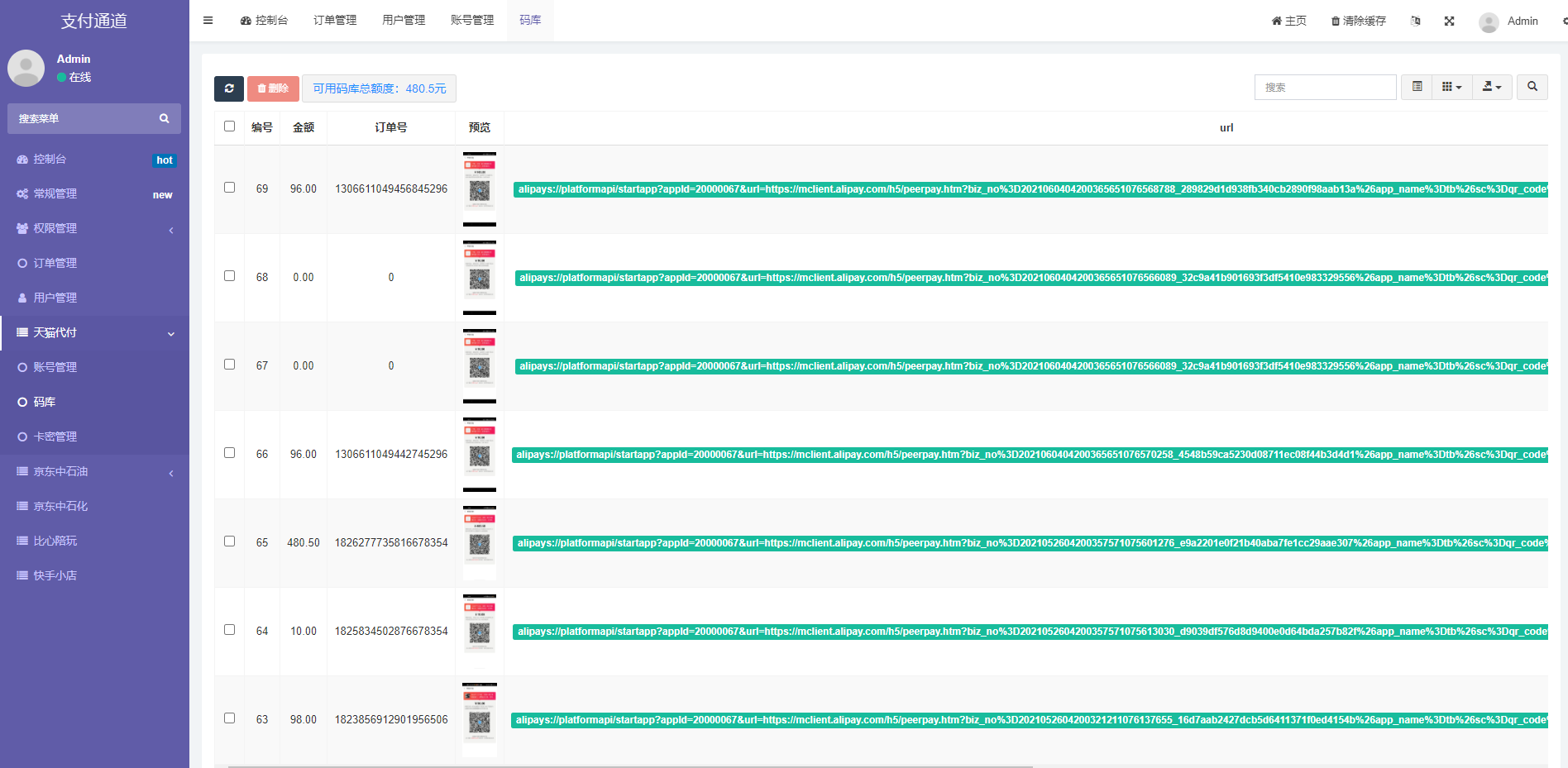Select the checkbox for row 65
This screenshot has height=768, width=1568.
coord(229,541)
